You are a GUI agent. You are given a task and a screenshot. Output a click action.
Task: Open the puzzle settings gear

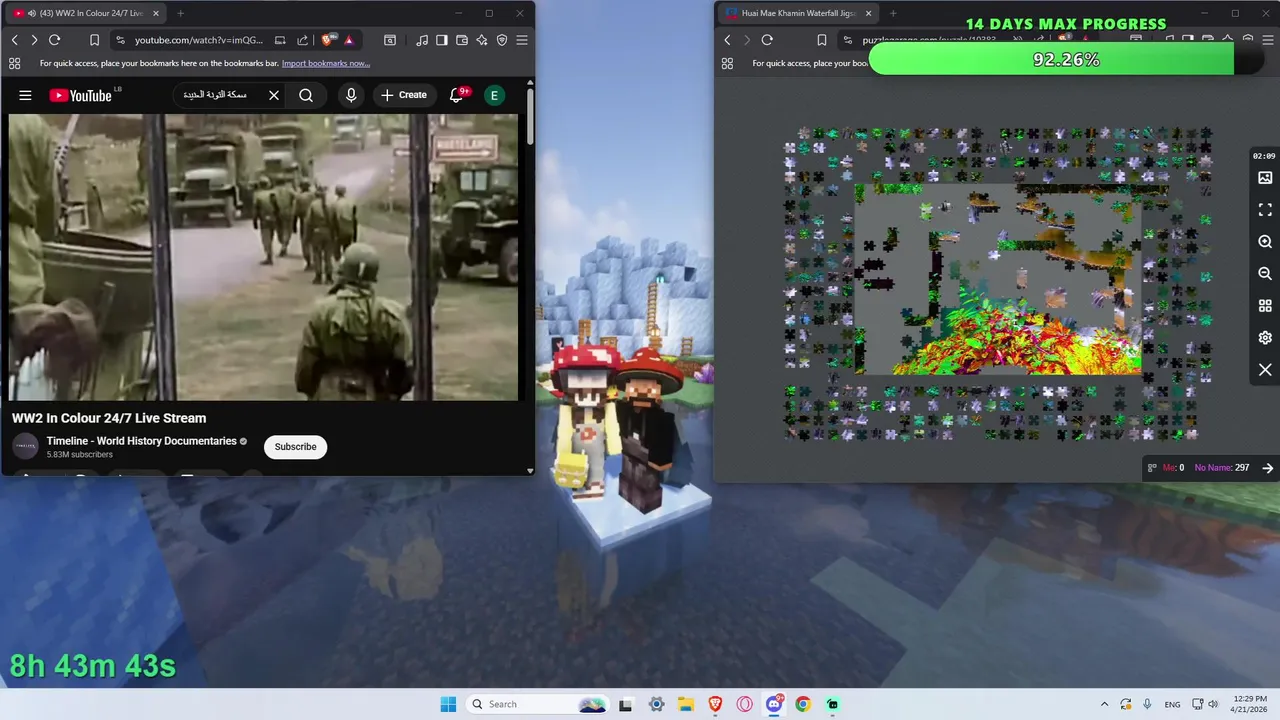click(1265, 338)
